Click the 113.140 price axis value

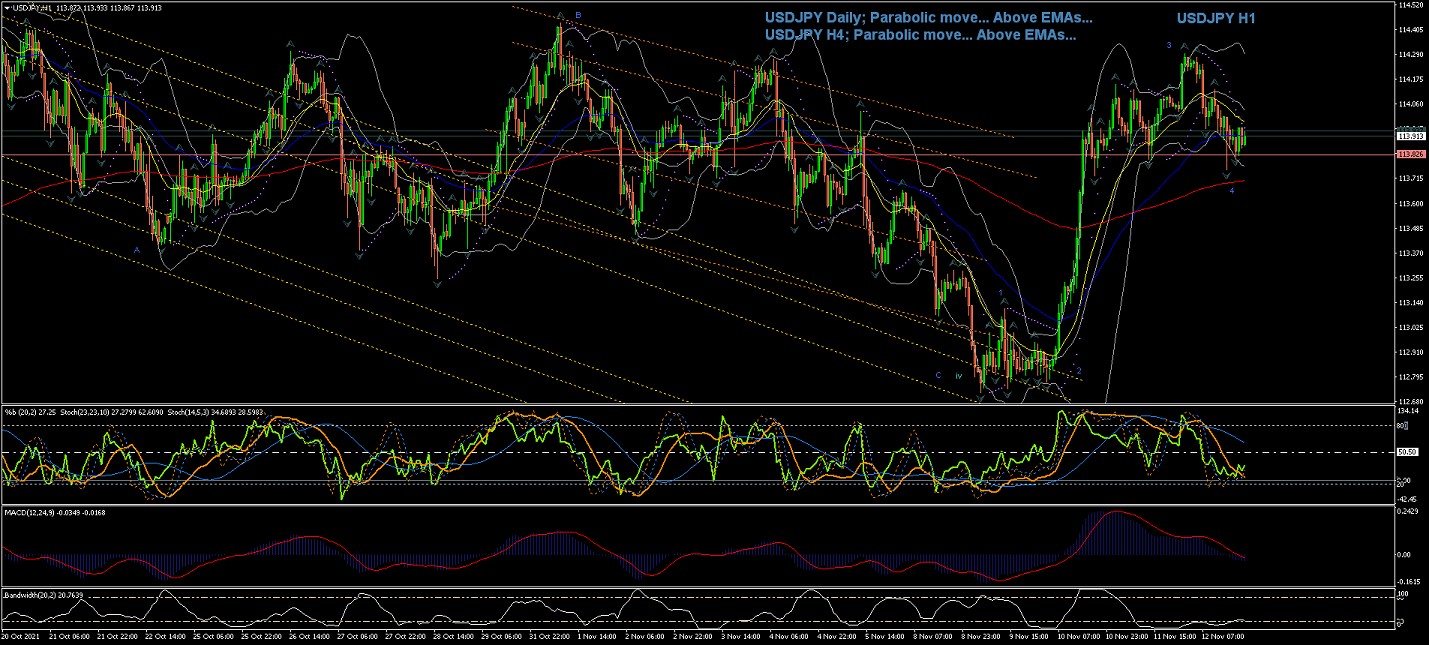tap(1411, 302)
